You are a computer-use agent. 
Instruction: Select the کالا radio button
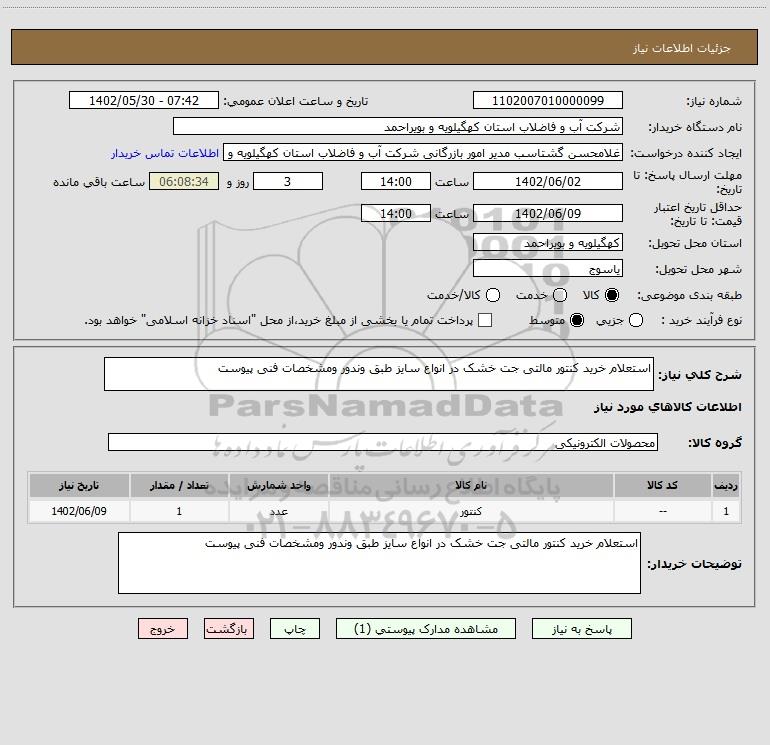[x=612, y=295]
